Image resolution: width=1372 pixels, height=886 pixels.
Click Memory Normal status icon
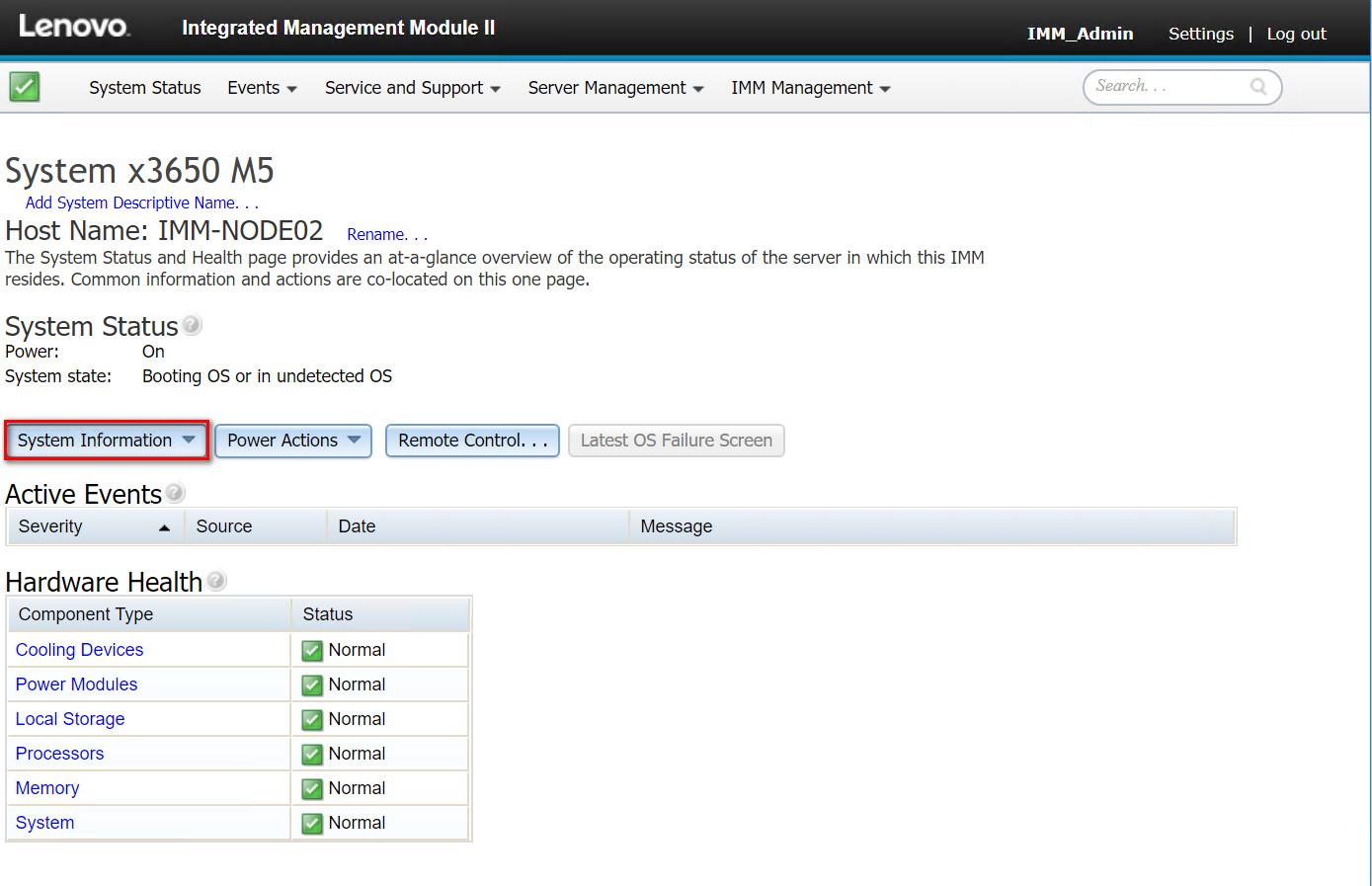pyautogui.click(x=312, y=789)
